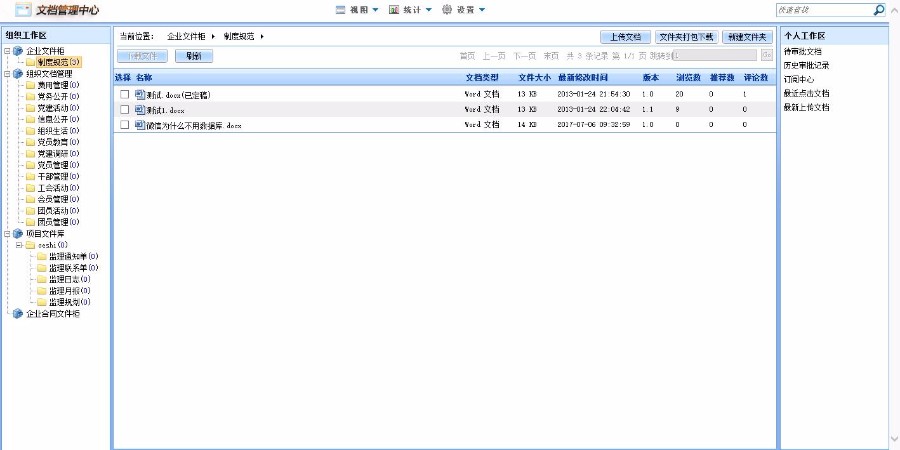Click the Word icon of 微信为什么不用数据库.docx
Screen dimensions: 900x450
(x=139, y=125)
